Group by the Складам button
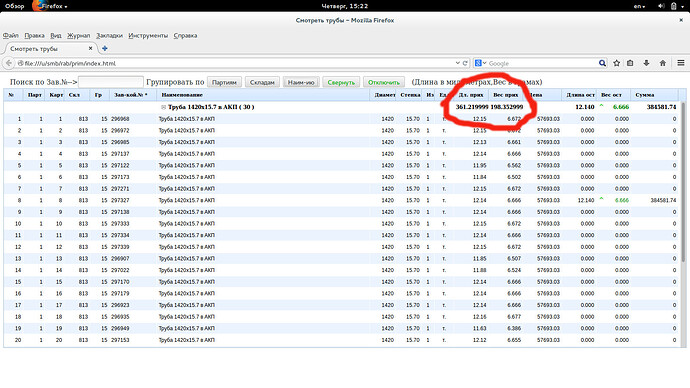 [262, 82]
